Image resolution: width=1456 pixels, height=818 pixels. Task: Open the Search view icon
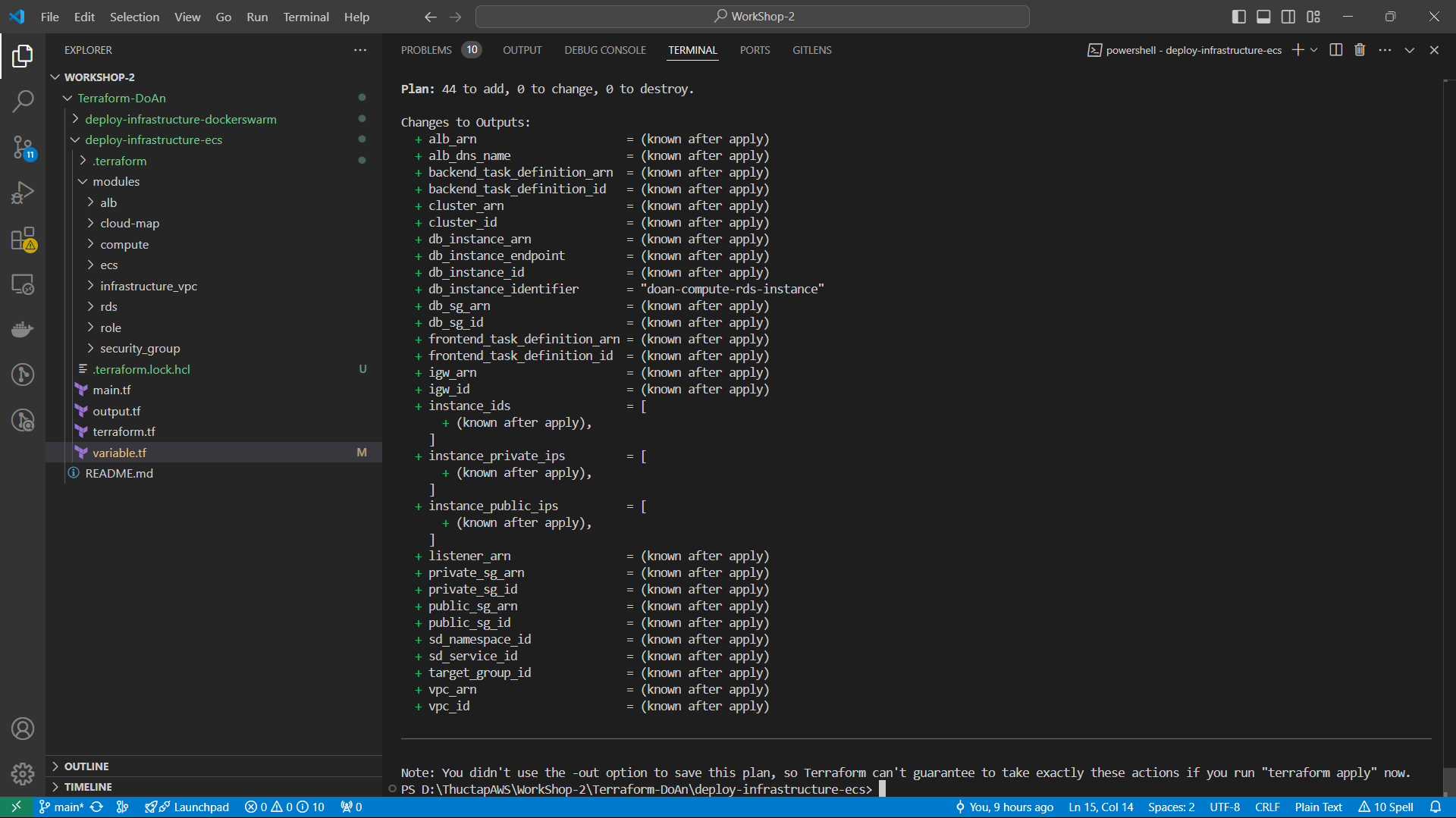tap(23, 101)
